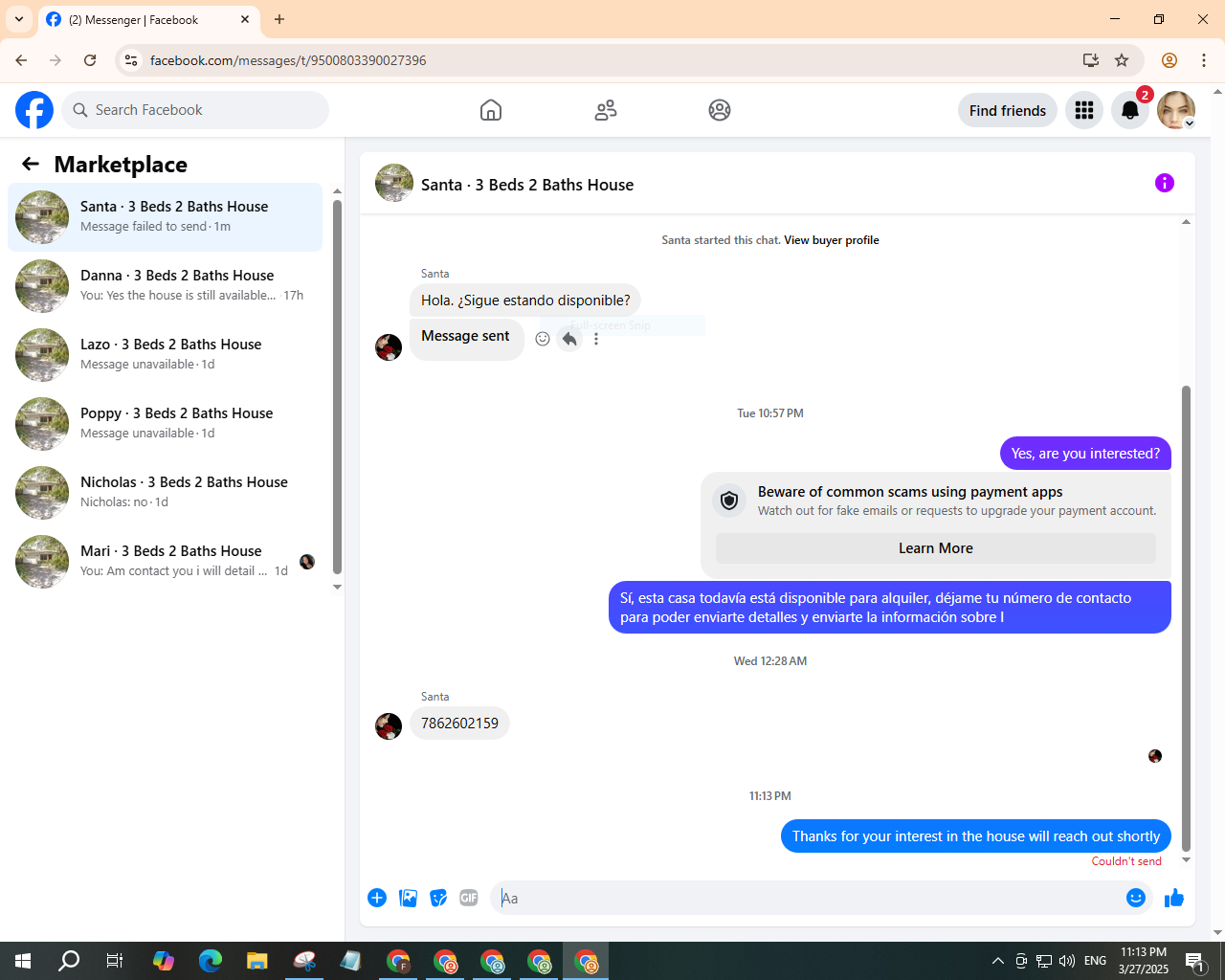Open the Windows notification center
Screen dimensions: 1225x980
coord(1194,961)
